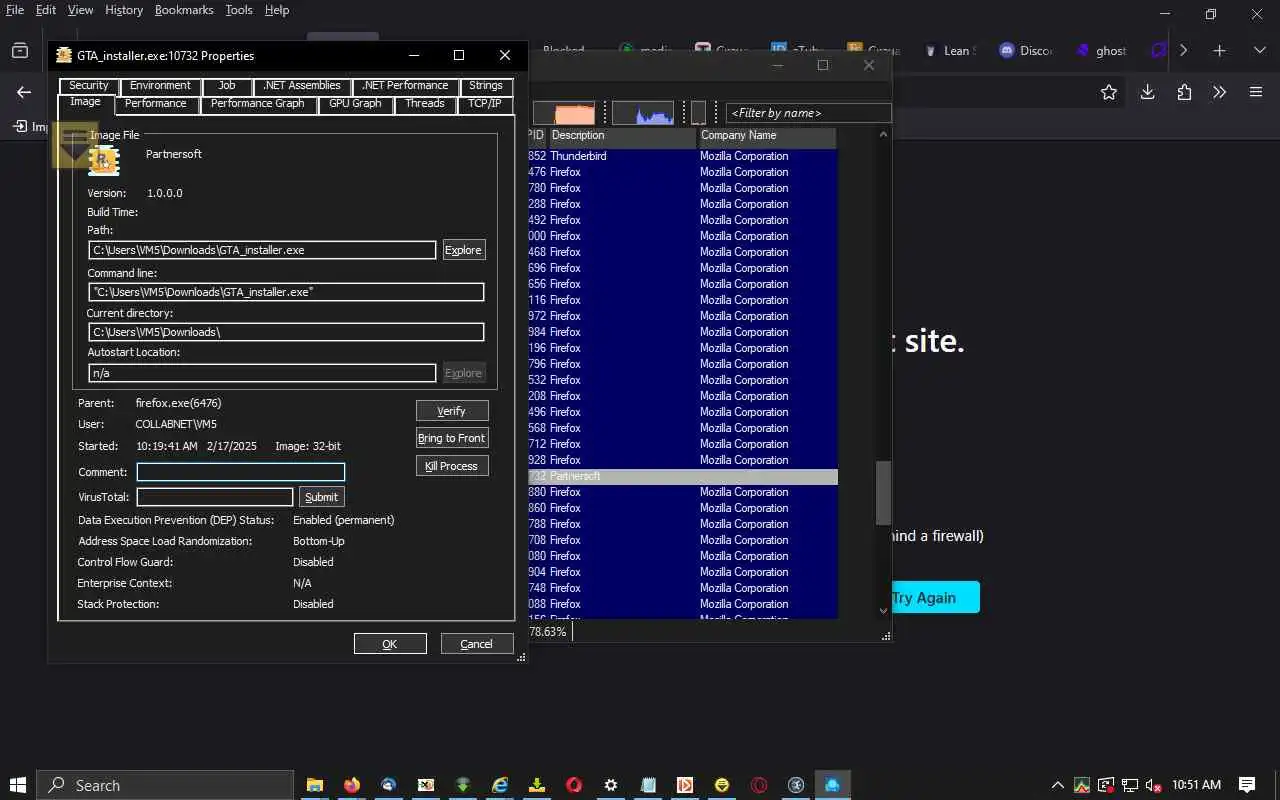Go back using the browser back arrow

tap(24, 92)
